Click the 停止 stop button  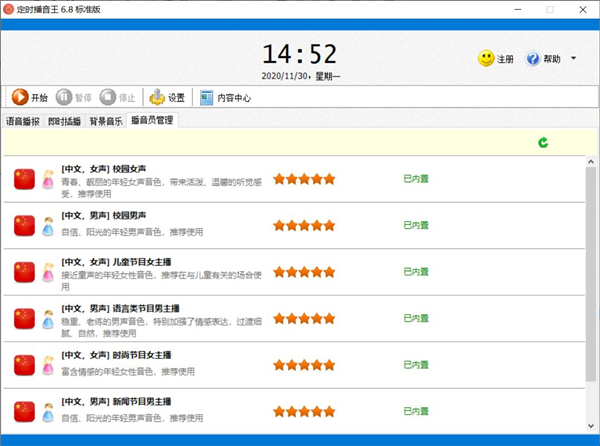[x=117, y=97]
